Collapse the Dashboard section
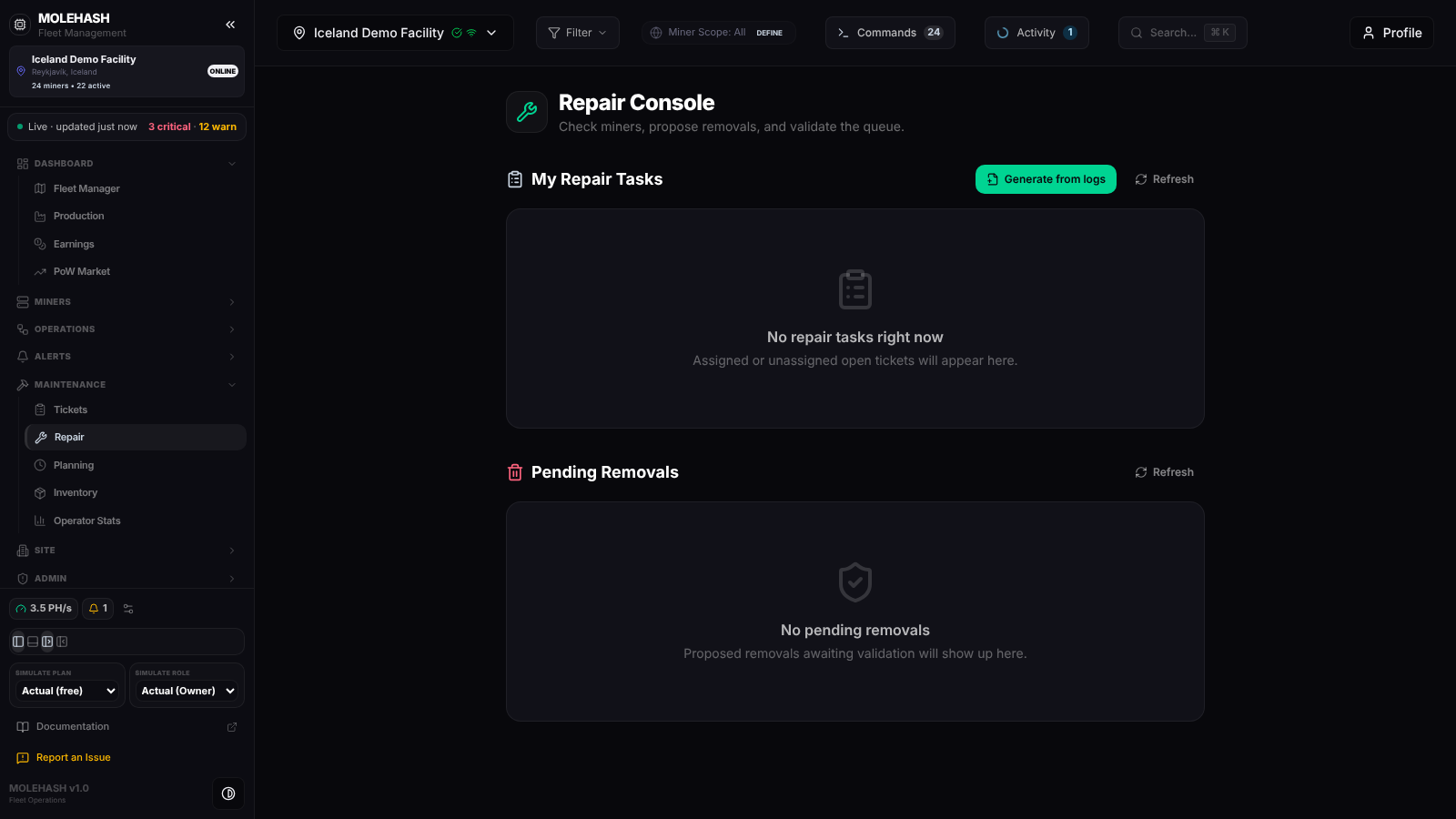 (126, 164)
